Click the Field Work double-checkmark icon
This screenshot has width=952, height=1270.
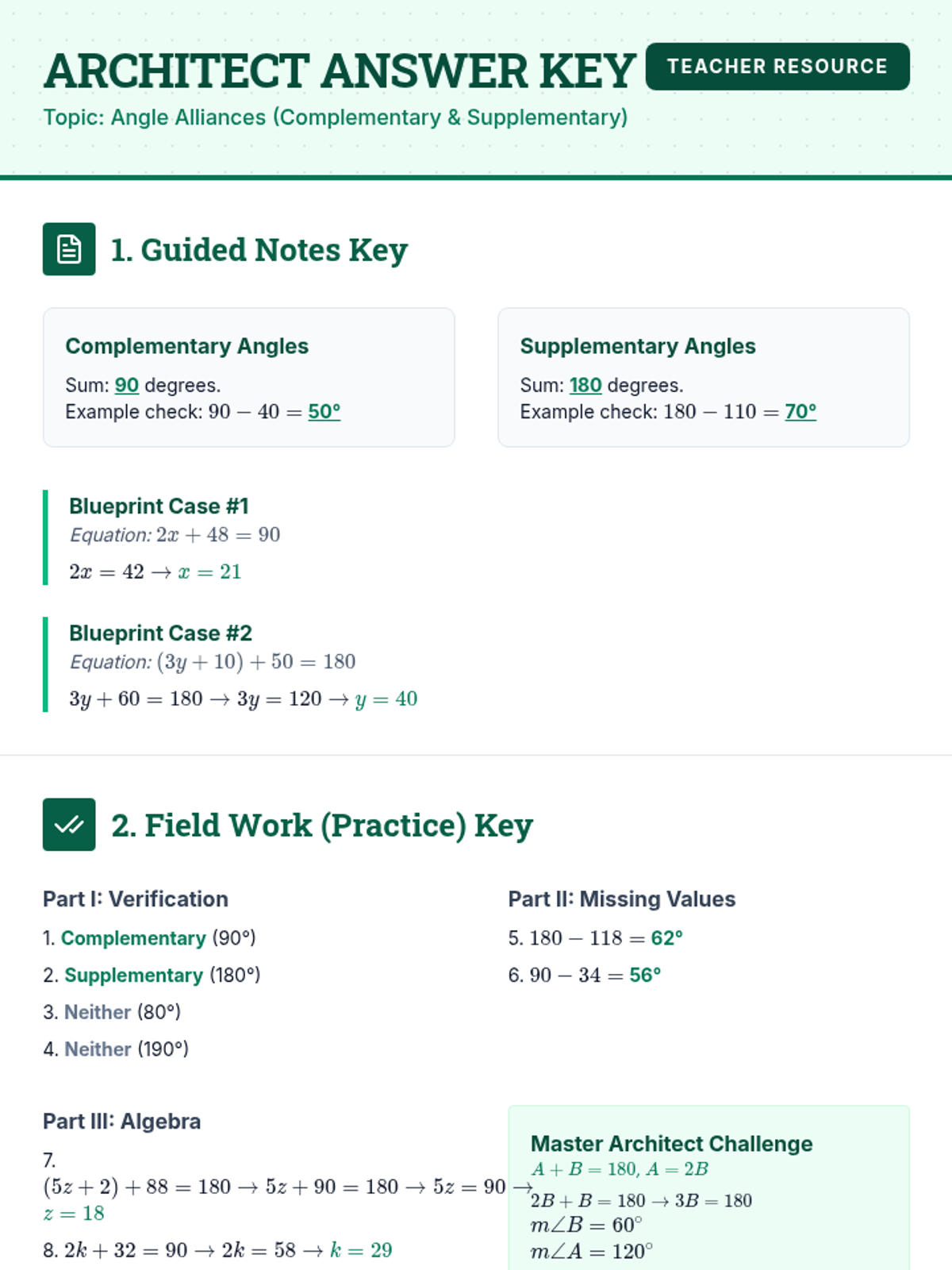(69, 825)
